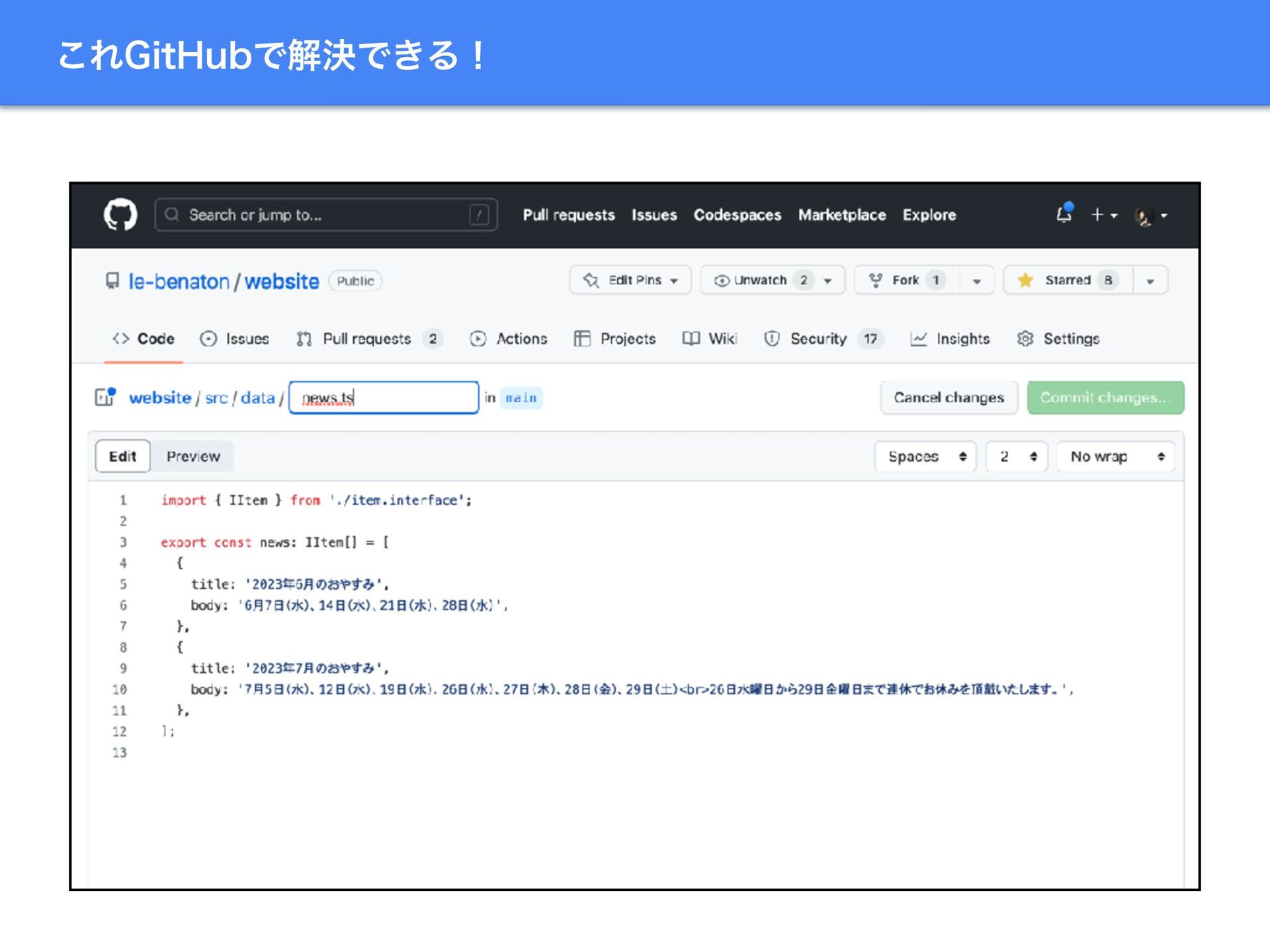Image resolution: width=1270 pixels, height=952 pixels.
Task: Click line 9 title '2023年7月のおやすみ'
Action: coord(290,668)
